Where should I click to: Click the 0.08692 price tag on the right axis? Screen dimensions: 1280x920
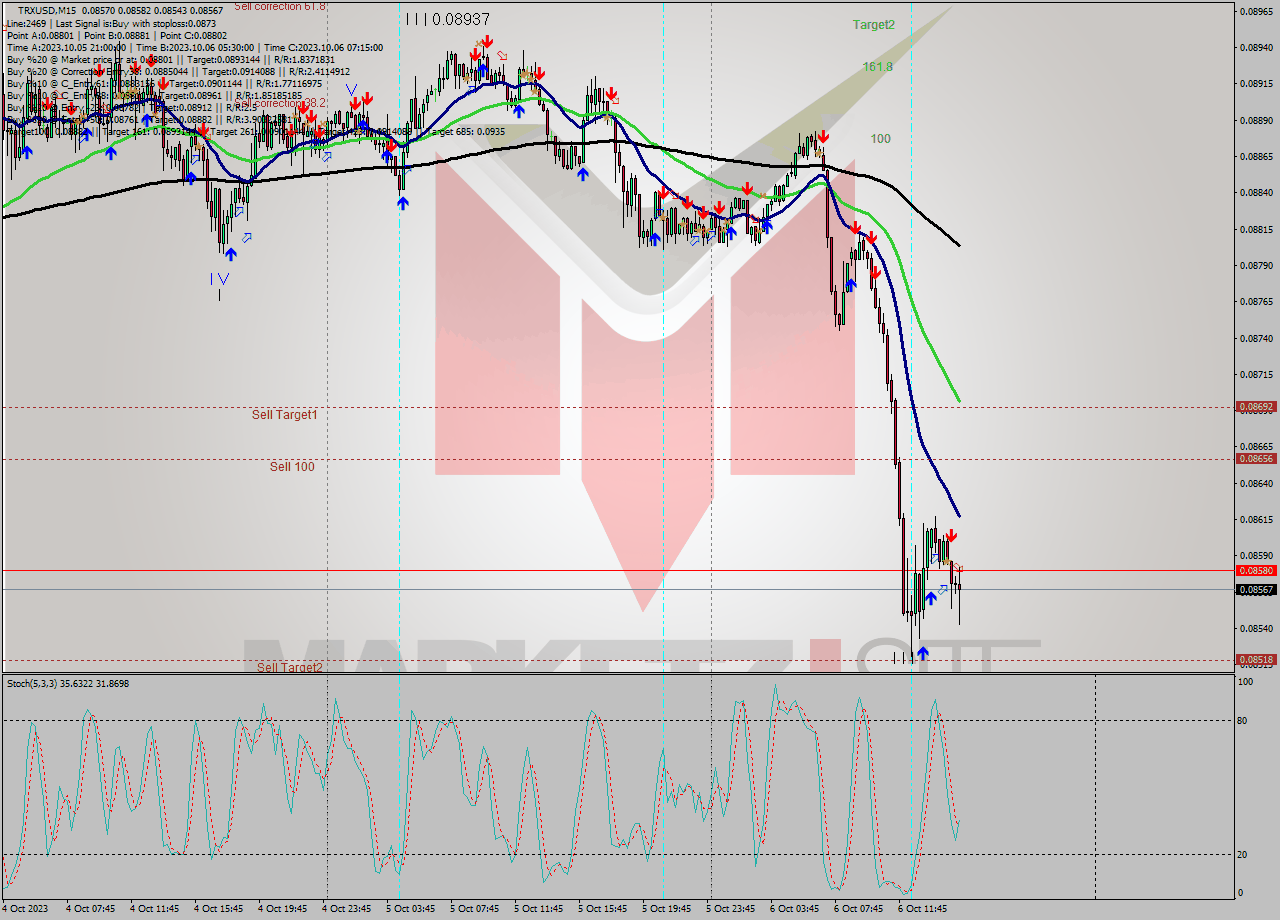1256,406
